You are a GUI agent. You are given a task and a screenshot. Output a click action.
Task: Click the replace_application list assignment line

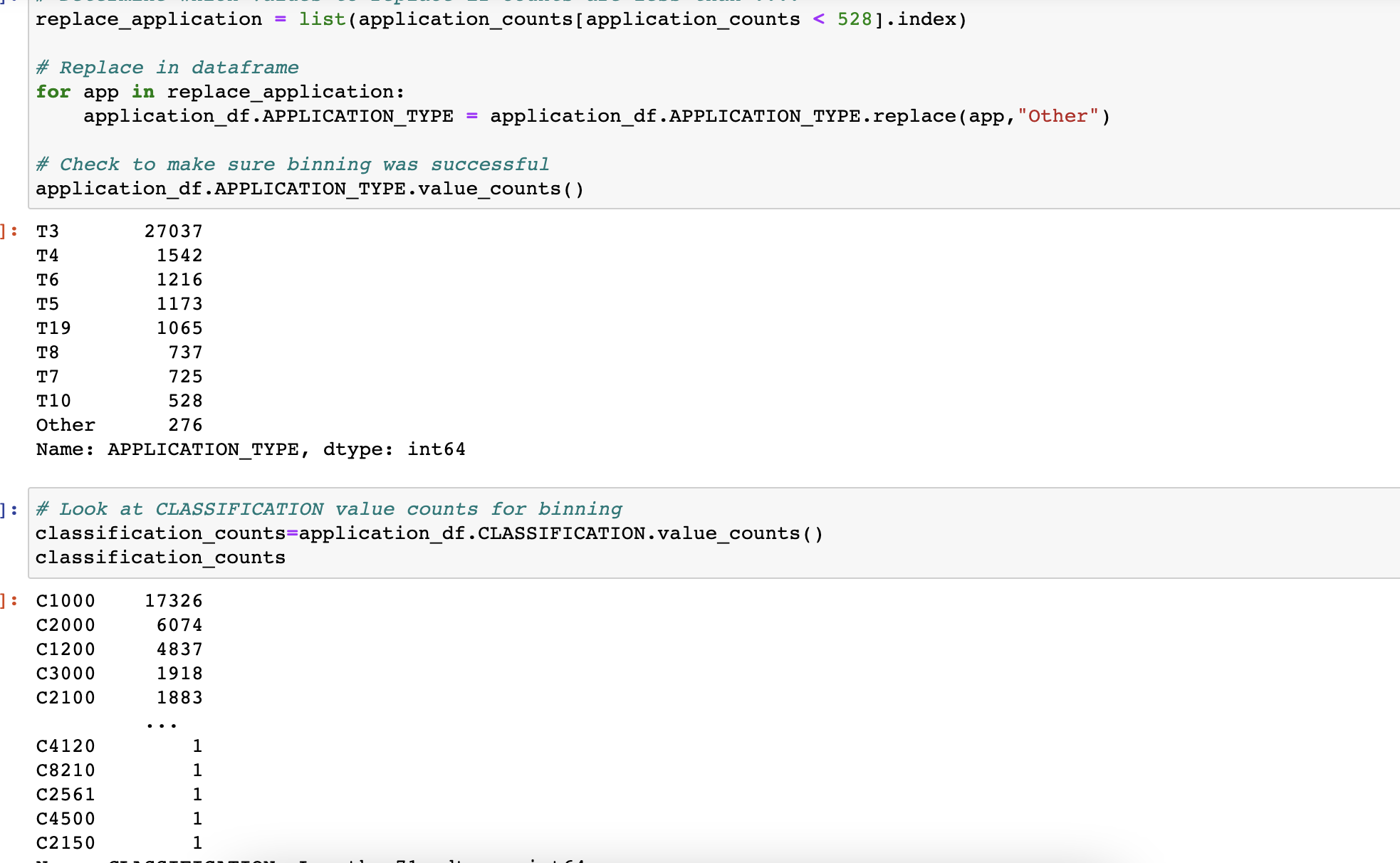tap(501, 19)
